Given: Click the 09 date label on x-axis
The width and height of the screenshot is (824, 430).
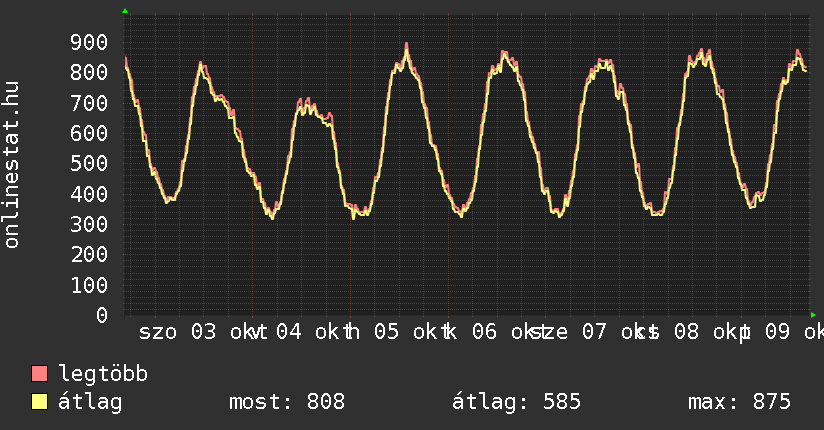Looking at the screenshot, I should point(777,332).
